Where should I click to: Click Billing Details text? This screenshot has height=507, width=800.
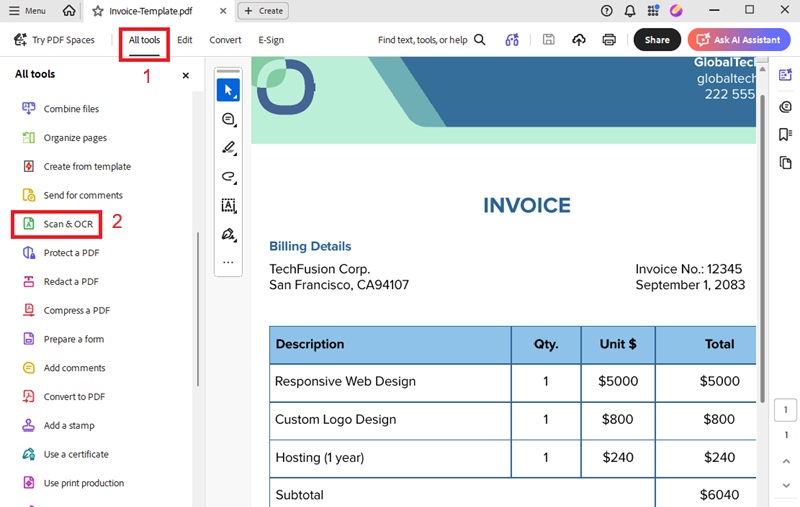tap(310, 246)
